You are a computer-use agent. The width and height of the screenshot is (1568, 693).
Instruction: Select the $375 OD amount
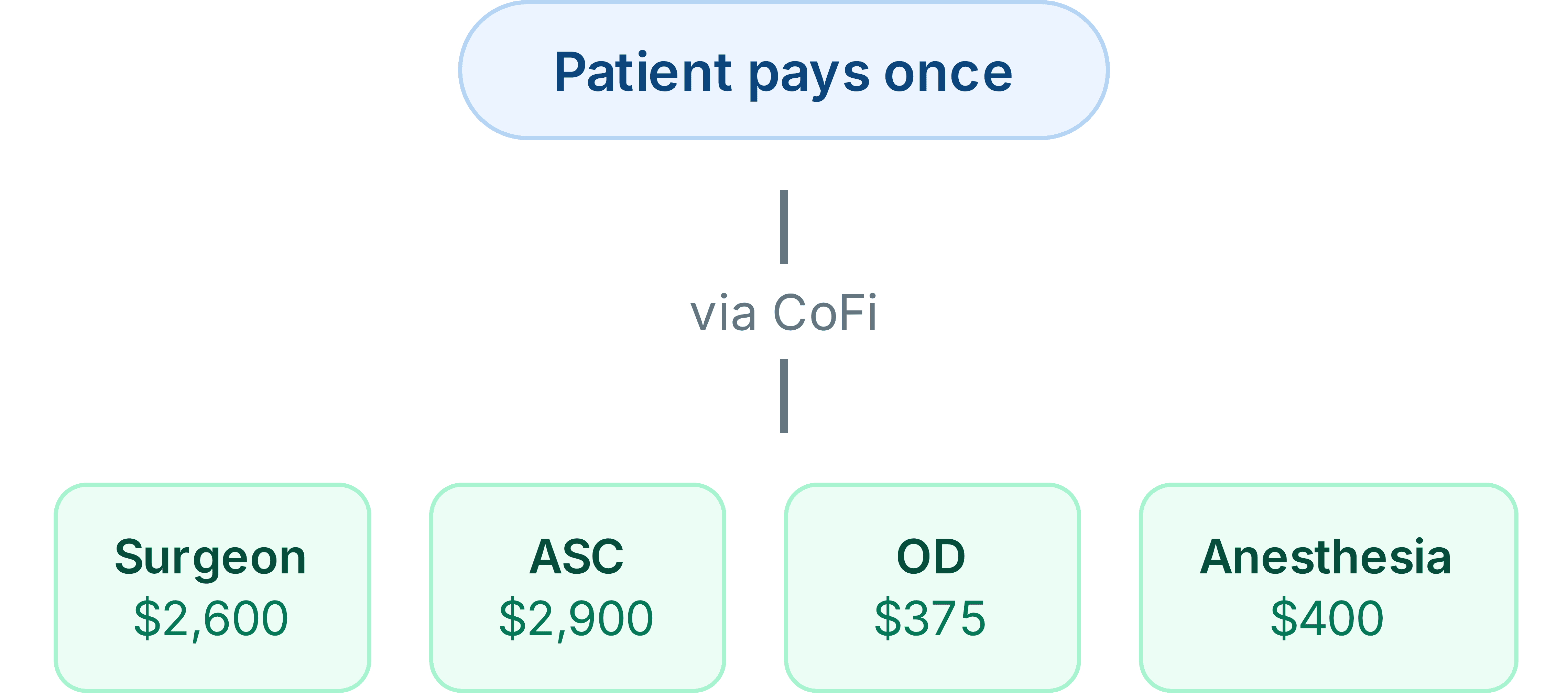pos(930,618)
